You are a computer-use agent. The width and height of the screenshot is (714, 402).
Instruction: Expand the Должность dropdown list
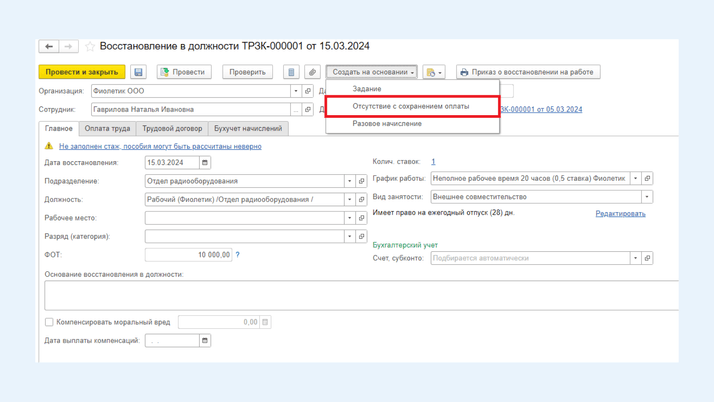[x=349, y=199]
